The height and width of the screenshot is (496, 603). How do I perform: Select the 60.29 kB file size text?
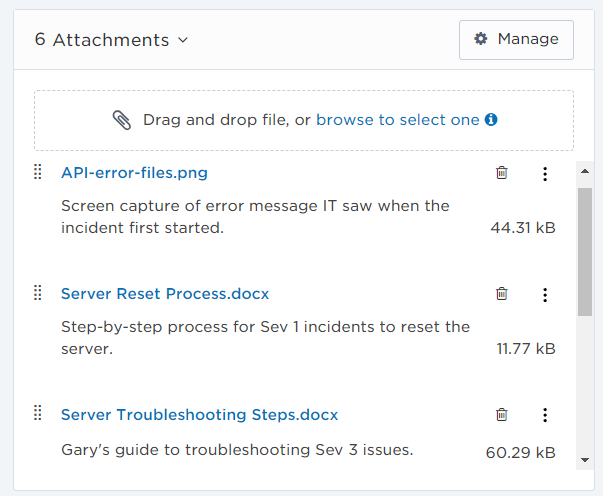(521, 453)
